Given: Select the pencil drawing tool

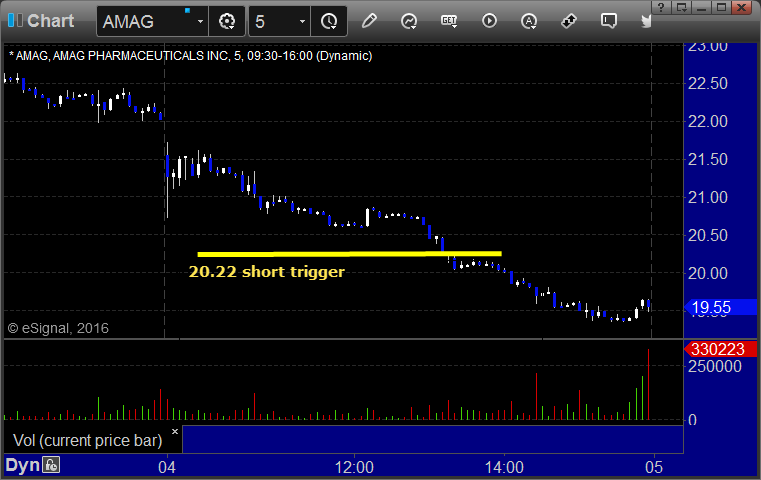Looking at the screenshot, I should [369, 21].
